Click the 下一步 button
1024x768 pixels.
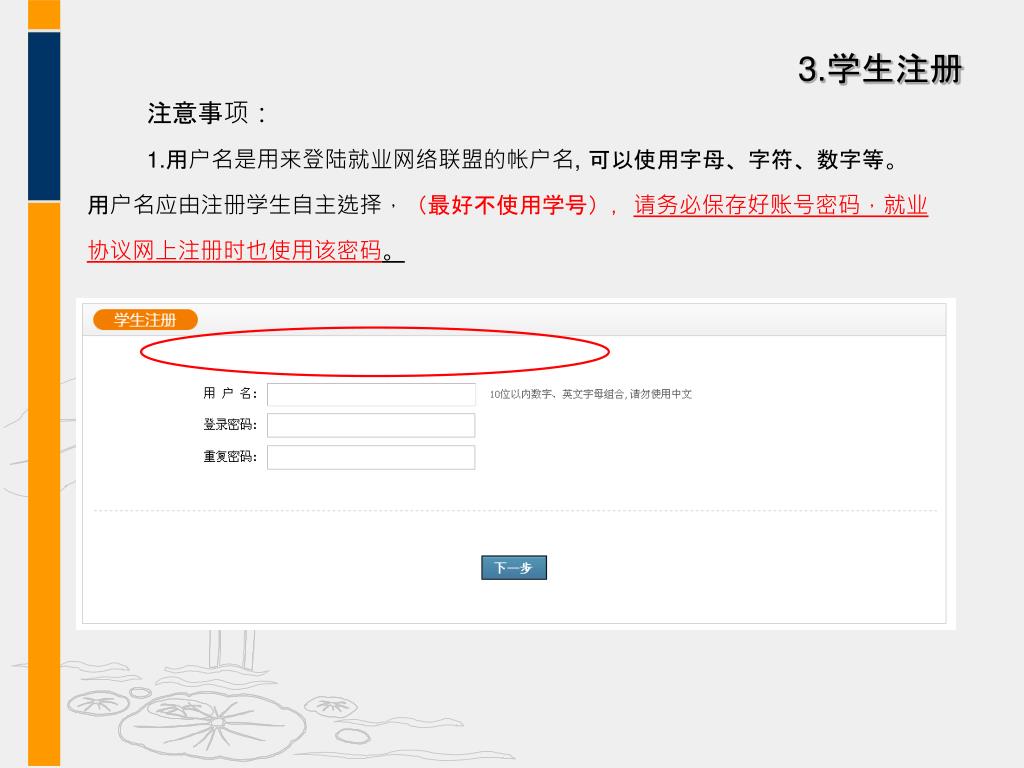pos(514,568)
